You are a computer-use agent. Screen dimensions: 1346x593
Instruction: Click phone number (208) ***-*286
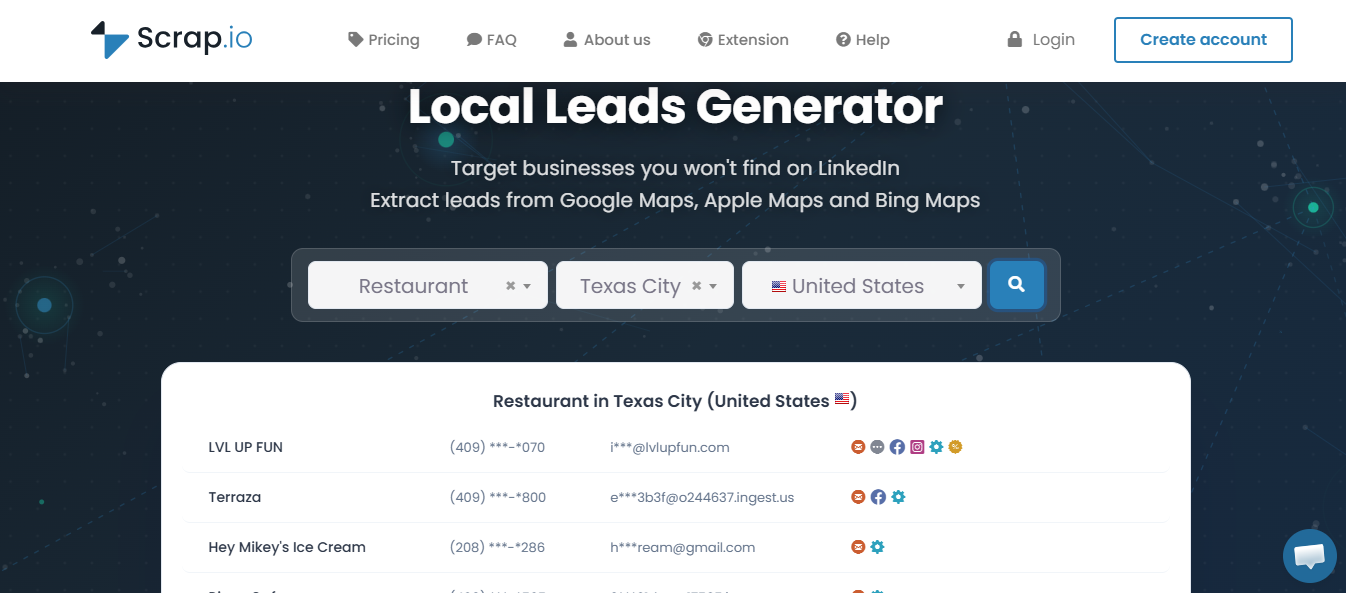point(498,547)
